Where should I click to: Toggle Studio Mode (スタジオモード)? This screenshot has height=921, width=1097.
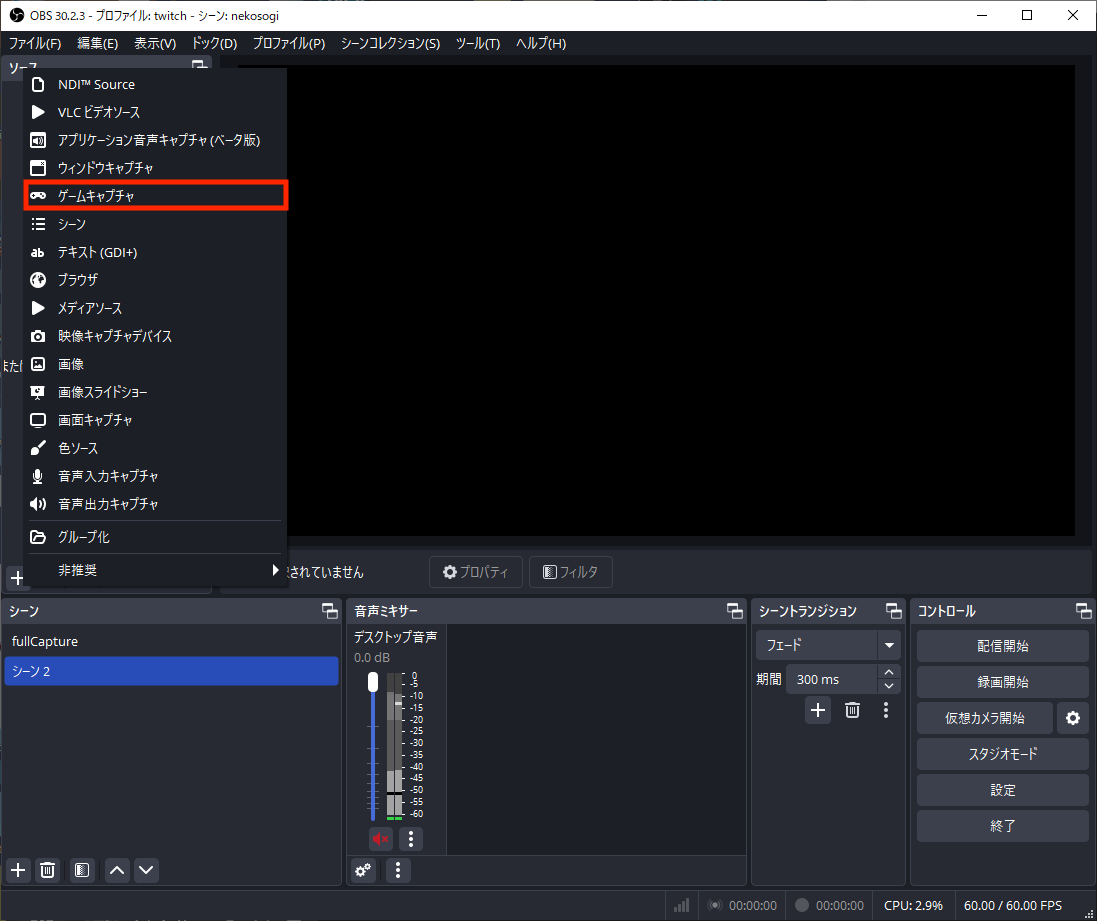coord(1002,754)
